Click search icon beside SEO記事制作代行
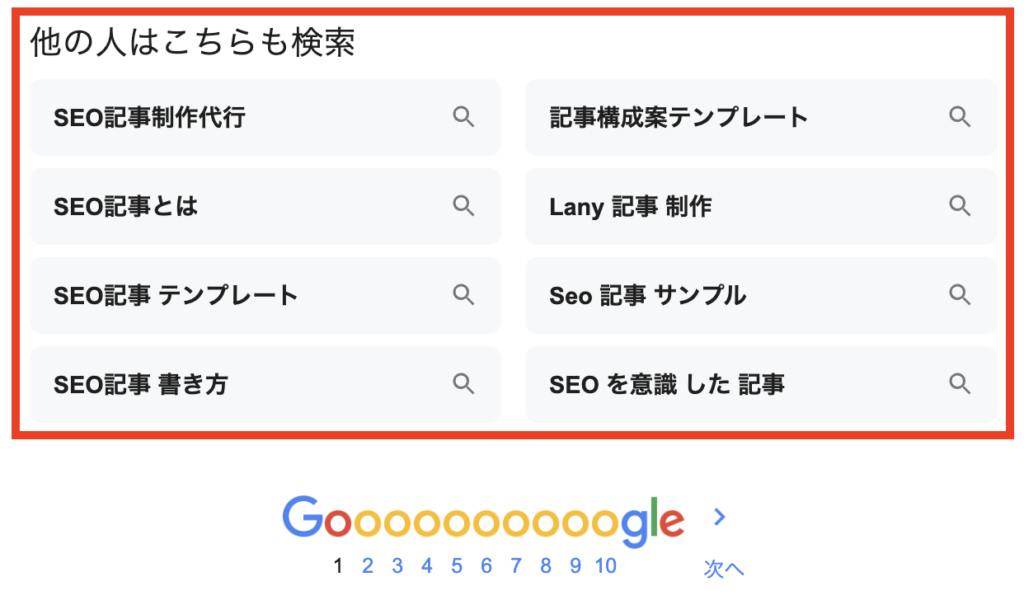1024x605 pixels. [463, 117]
